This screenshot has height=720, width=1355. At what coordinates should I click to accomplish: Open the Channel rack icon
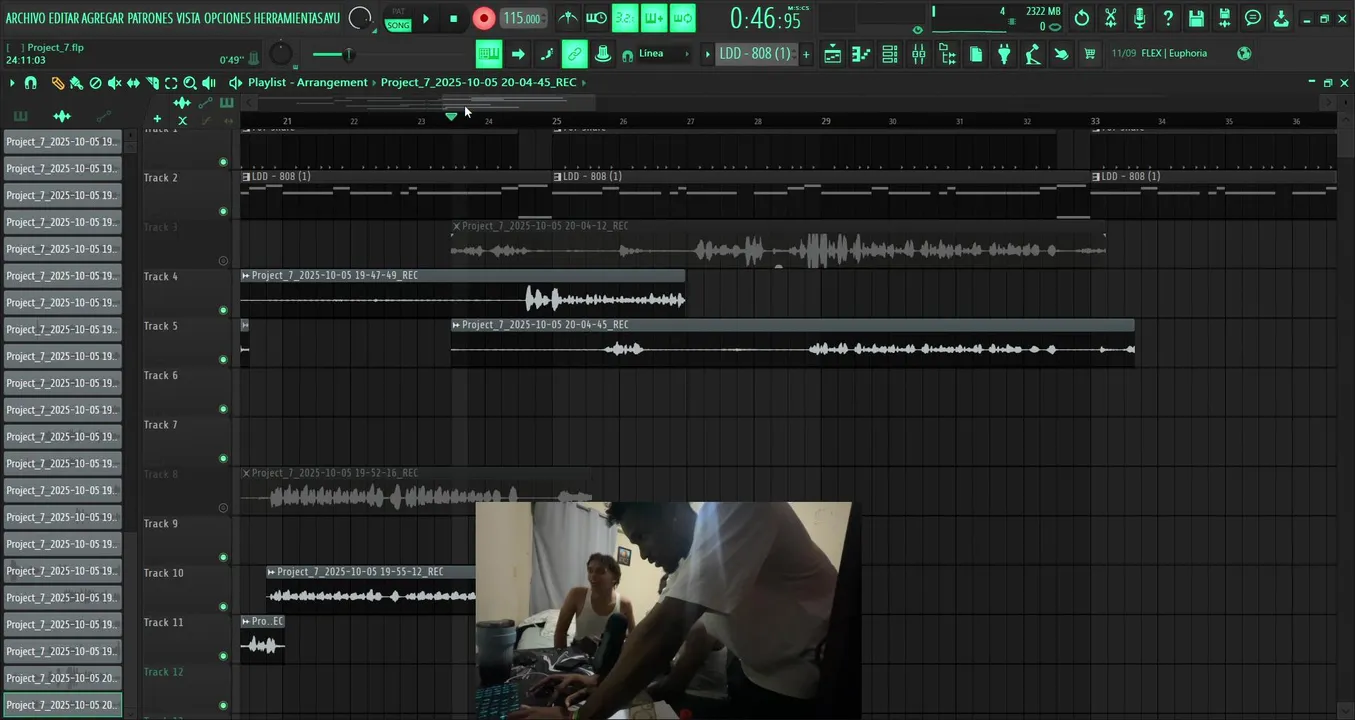(890, 54)
